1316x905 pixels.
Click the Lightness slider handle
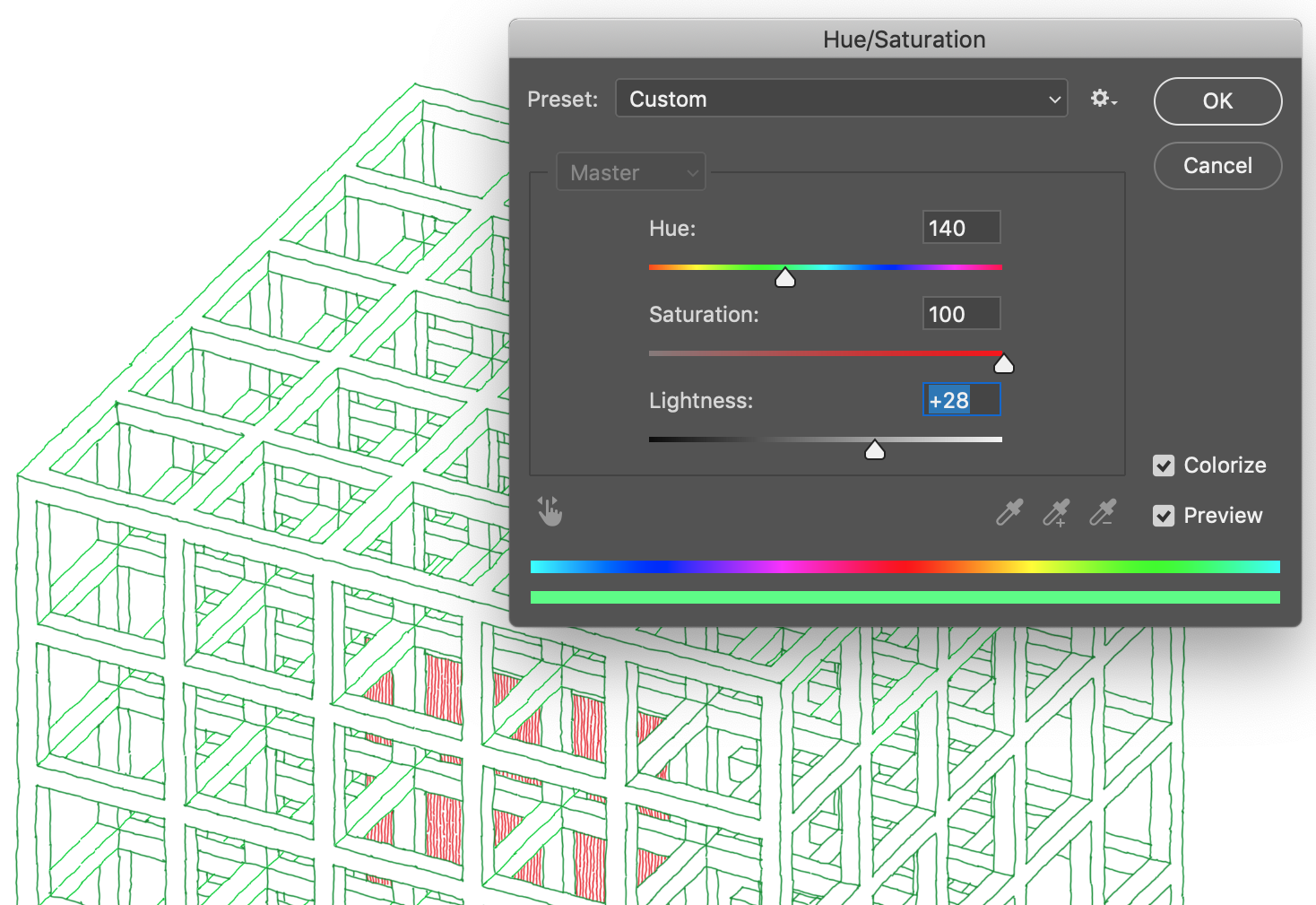[875, 449]
